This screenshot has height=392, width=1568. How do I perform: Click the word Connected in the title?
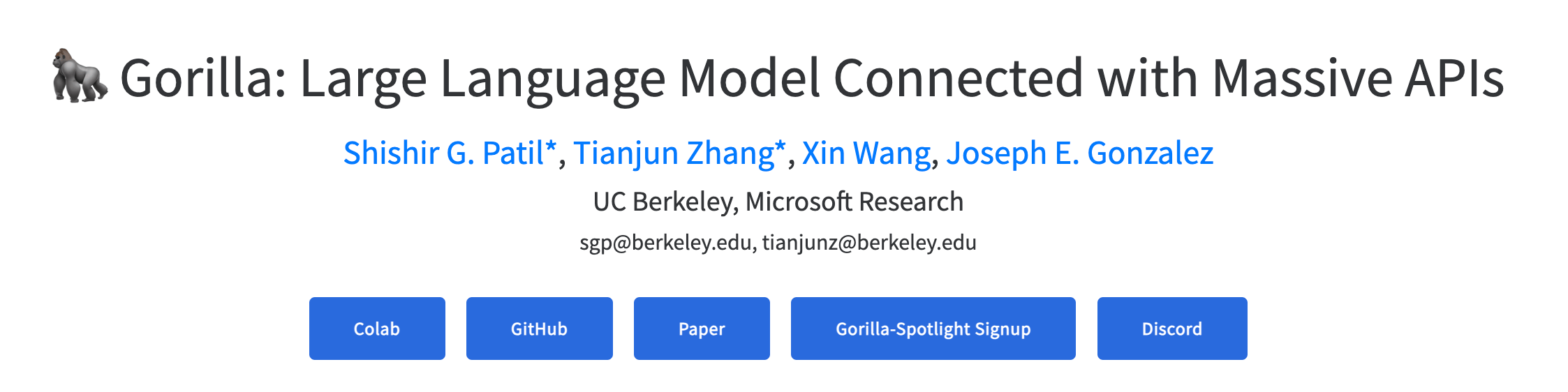(959, 77)
